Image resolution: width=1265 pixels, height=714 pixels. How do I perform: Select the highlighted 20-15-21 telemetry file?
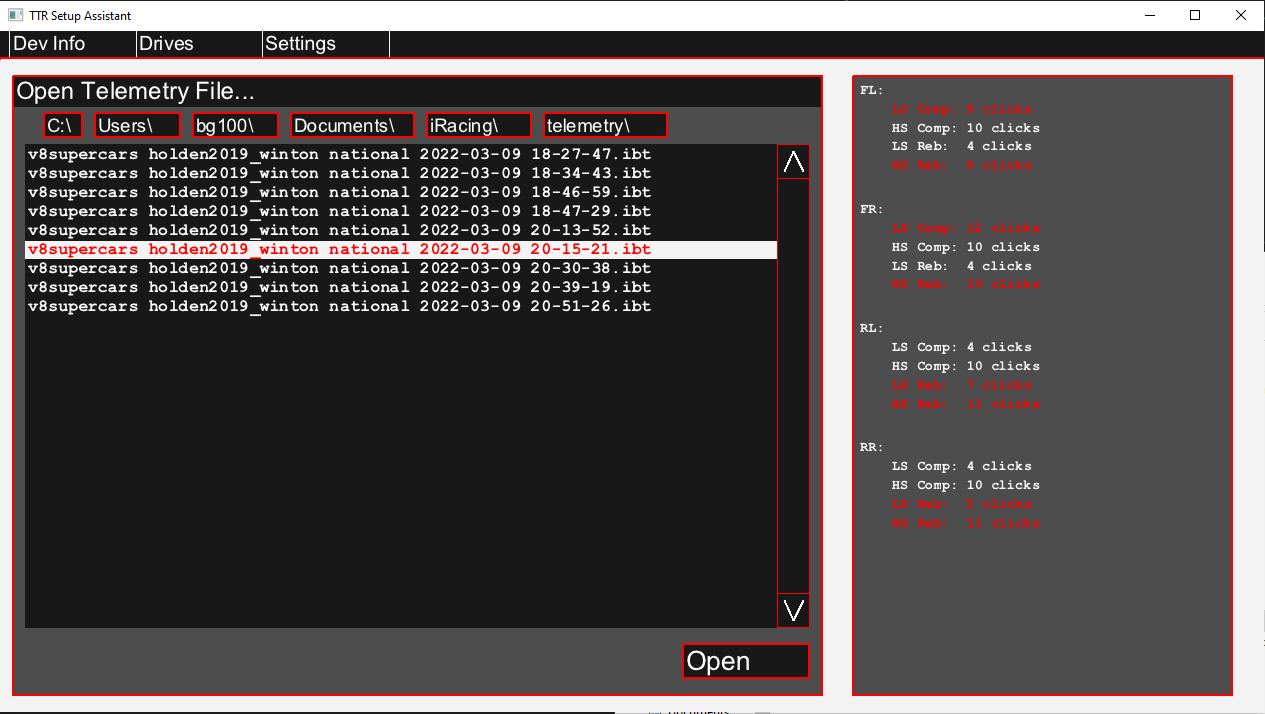click(x=339, y=249)
